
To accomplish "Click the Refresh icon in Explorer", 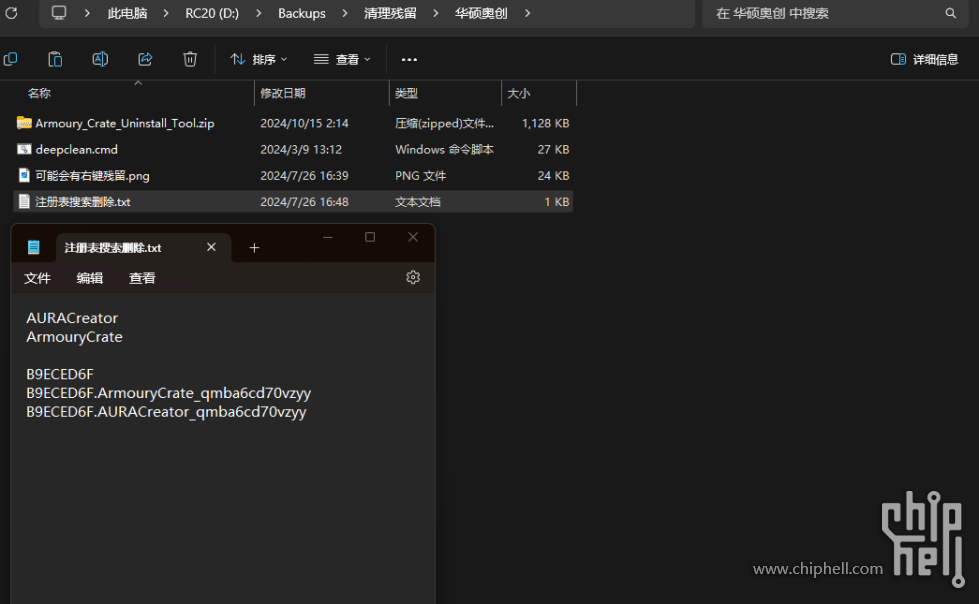I will [x=11, y=12].
